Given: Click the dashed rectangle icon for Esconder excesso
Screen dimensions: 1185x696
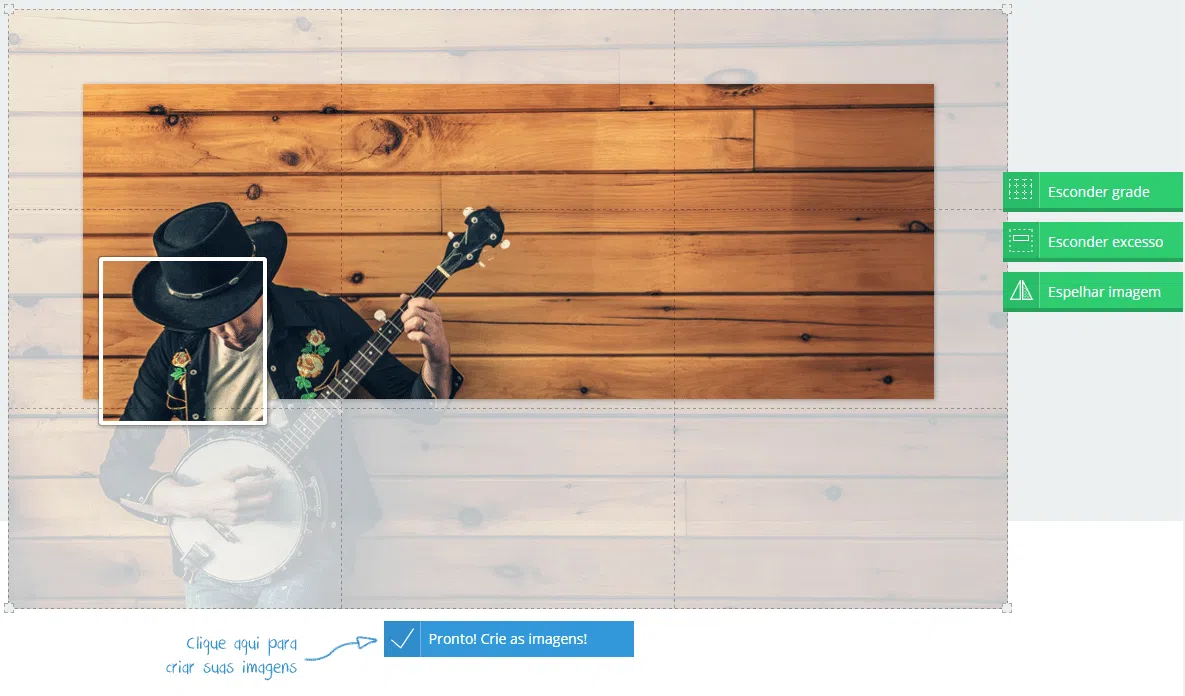Looking at the screenshot, I should pos(1020,241).
